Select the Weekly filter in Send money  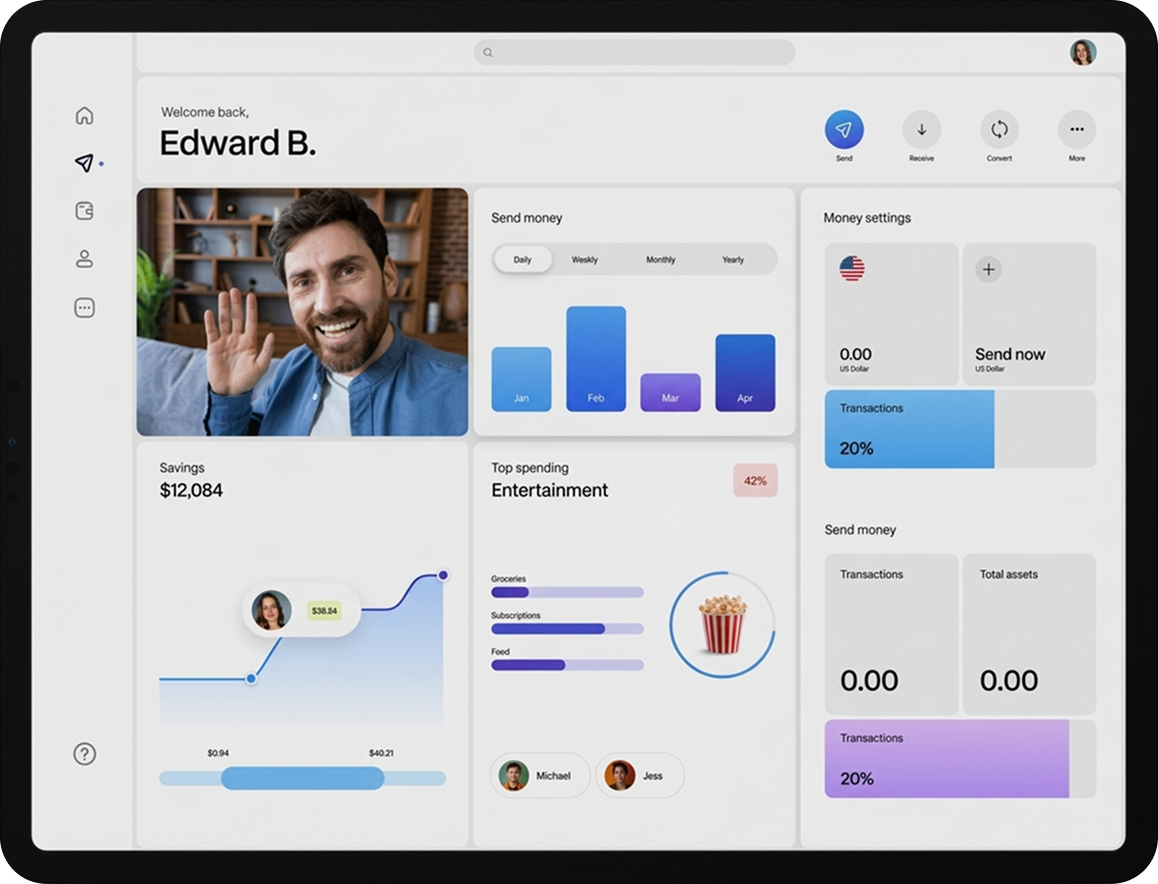click(584, 259)
